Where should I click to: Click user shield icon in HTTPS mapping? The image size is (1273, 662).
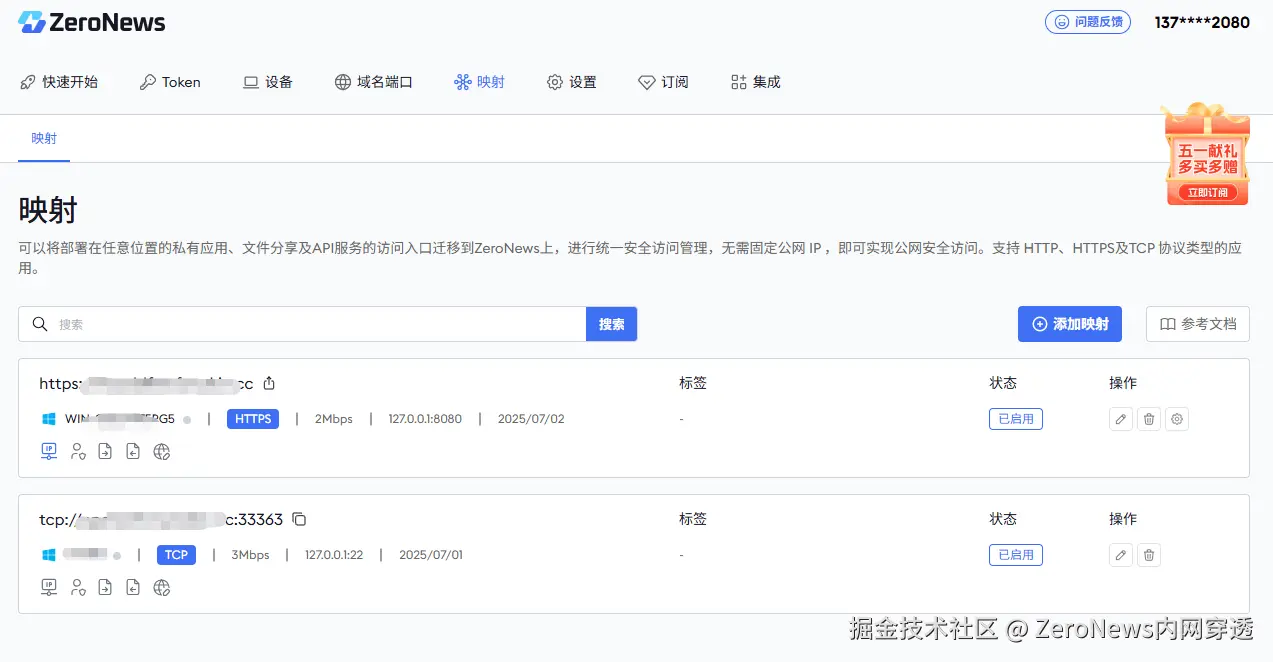point(77,452)
